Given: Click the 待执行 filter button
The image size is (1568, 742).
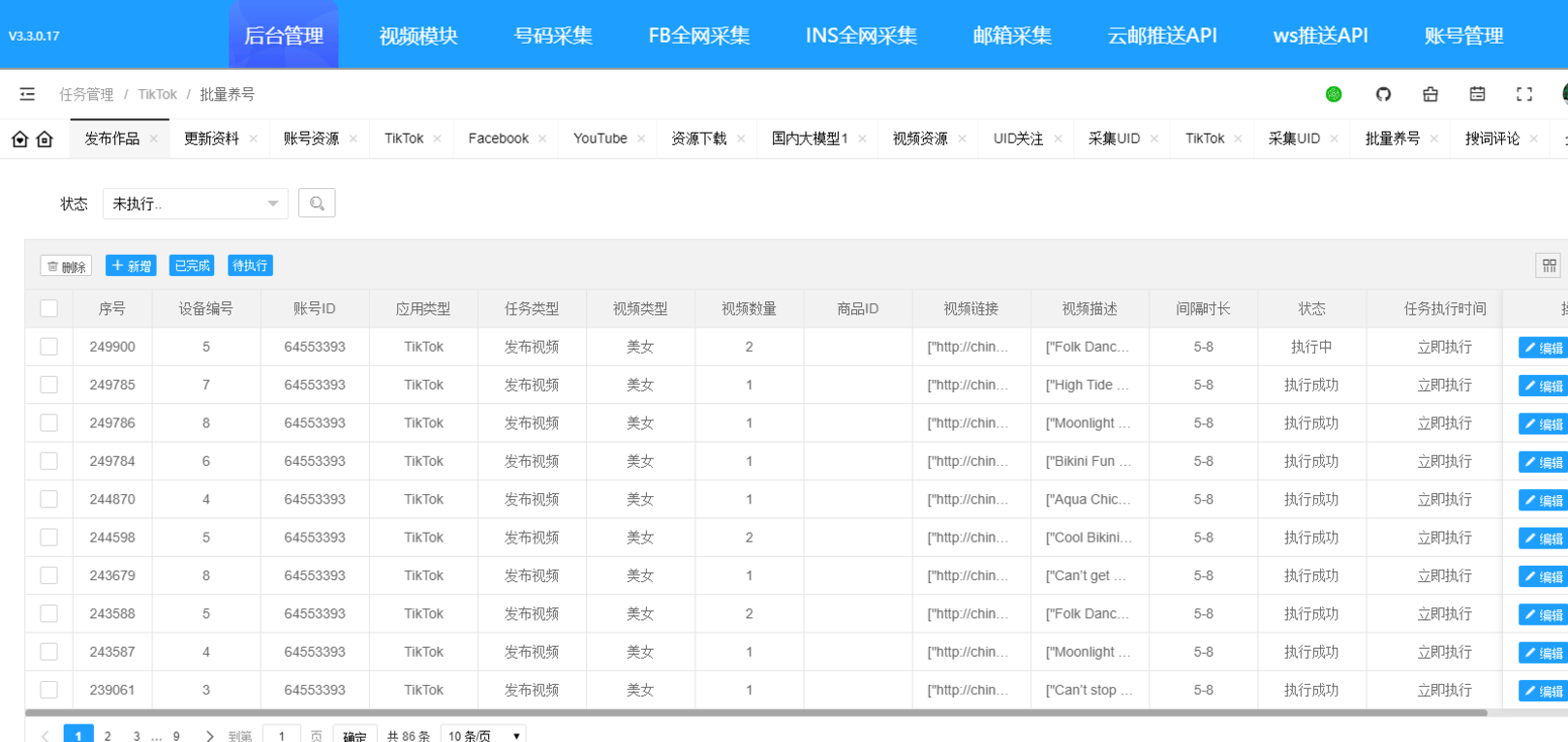Looking at the screenshot, I should (x=250, y=265).
